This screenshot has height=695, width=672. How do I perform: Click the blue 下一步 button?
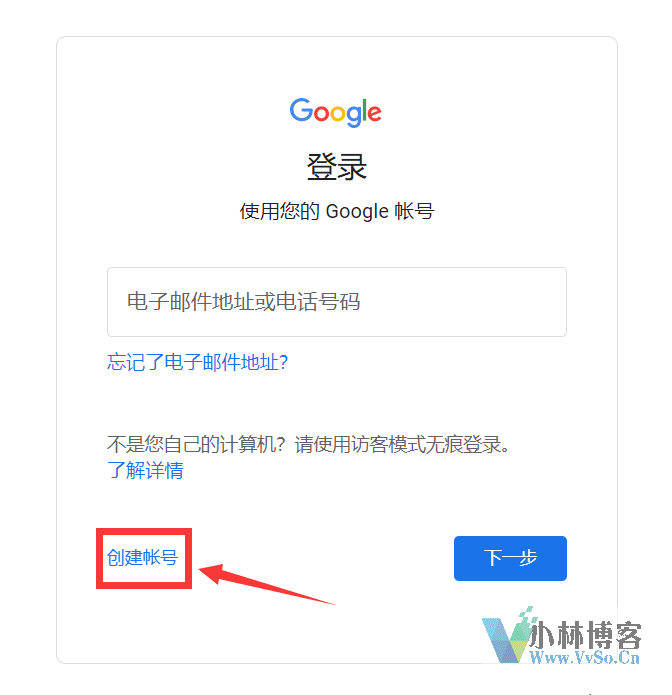[510, 558]
